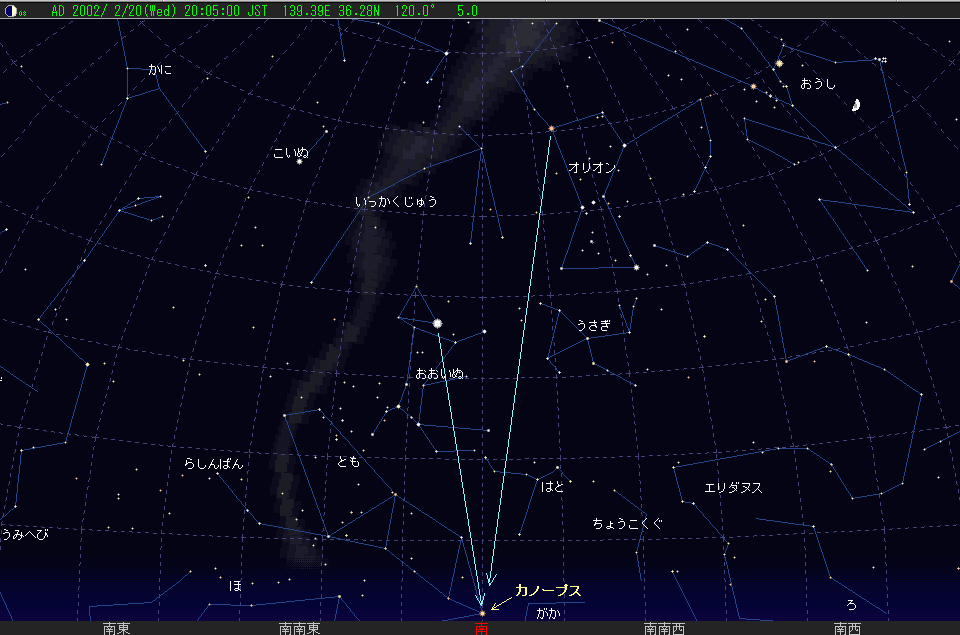Click the 南南東 direction label
Screen dimensions: 960x635
tap(299, 628)
